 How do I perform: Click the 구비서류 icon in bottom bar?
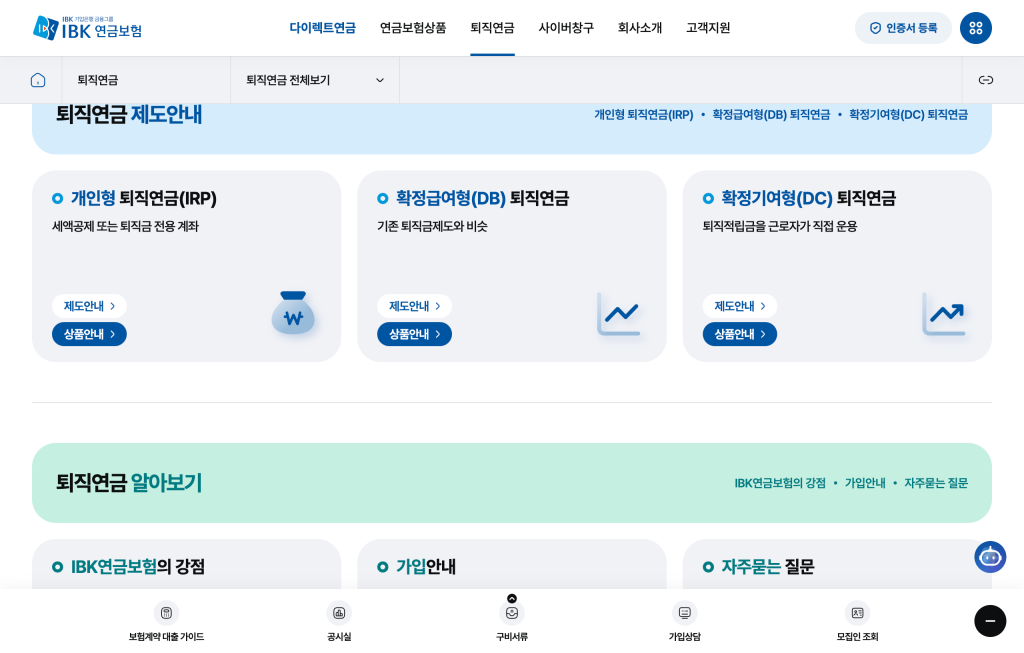click(512, 614)
